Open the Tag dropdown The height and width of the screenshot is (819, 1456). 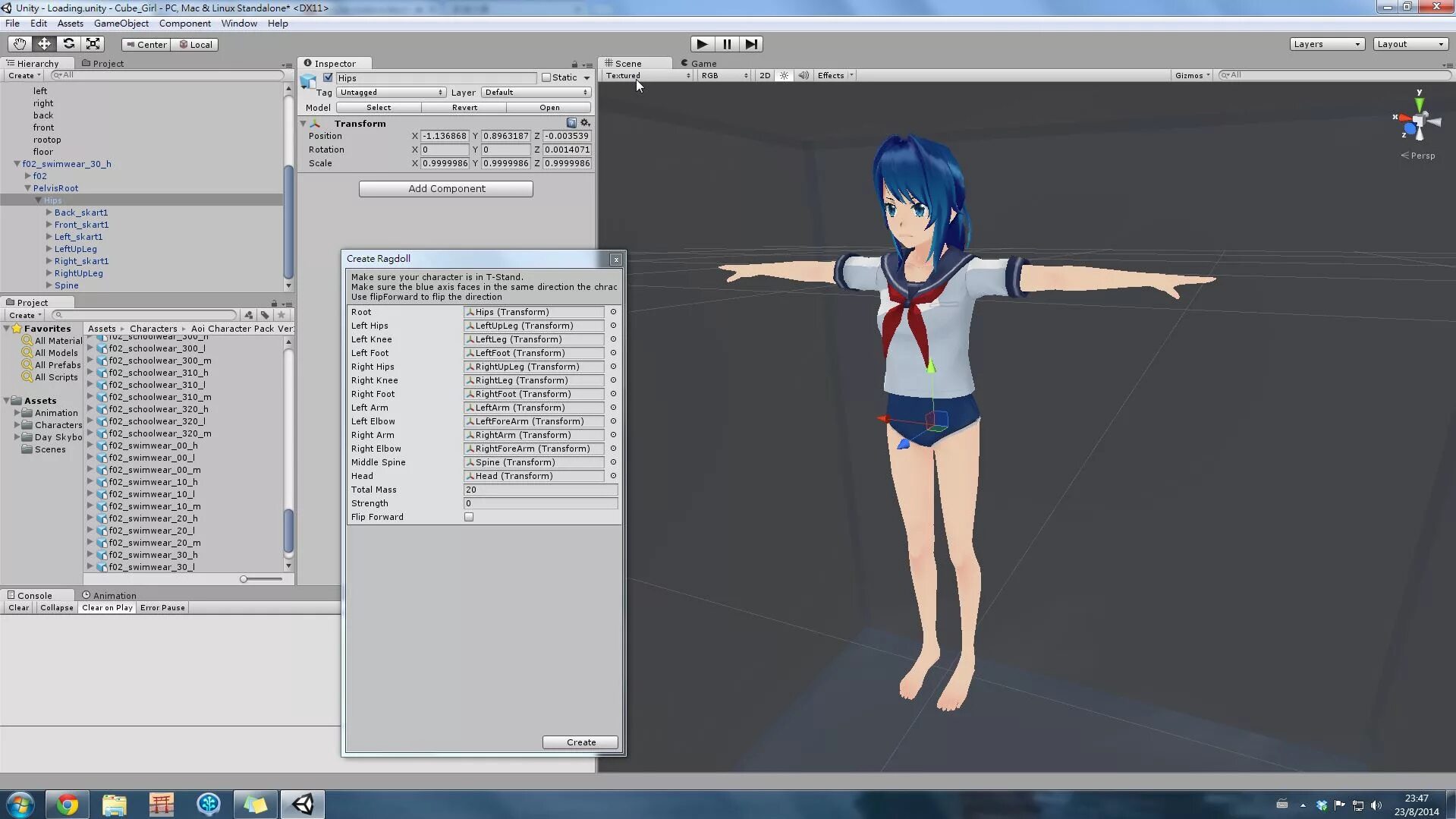click(391, 93)
